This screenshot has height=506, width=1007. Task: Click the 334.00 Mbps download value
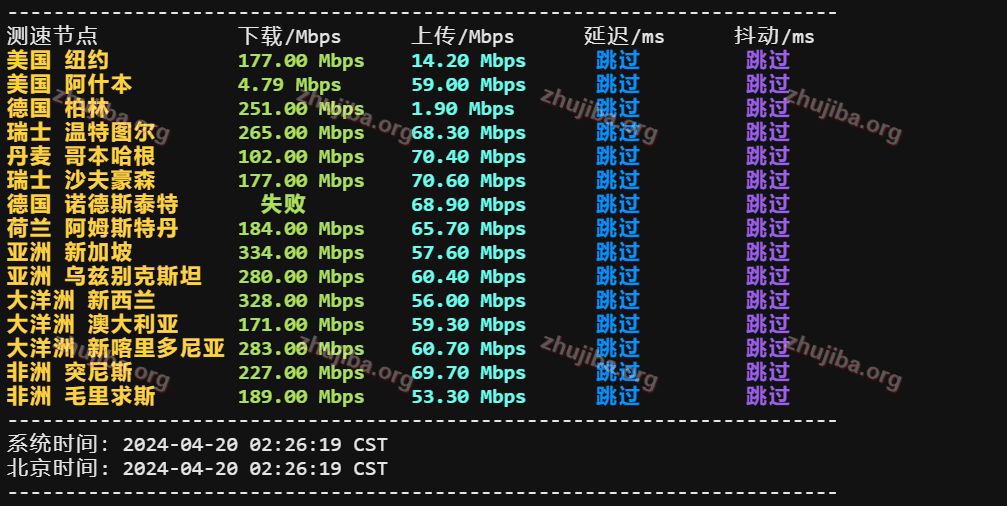pyautogui.click(x=301, y=252)
